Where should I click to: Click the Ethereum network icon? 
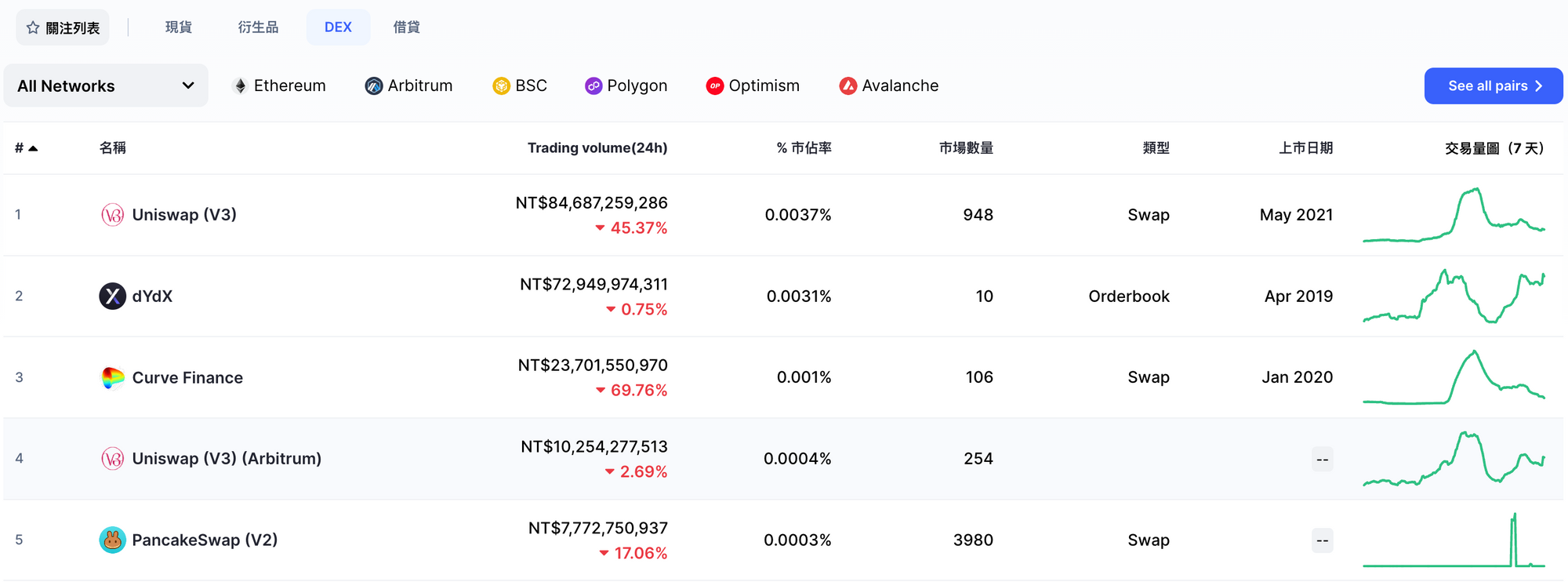pyautogui.click(x=241, y=86)
